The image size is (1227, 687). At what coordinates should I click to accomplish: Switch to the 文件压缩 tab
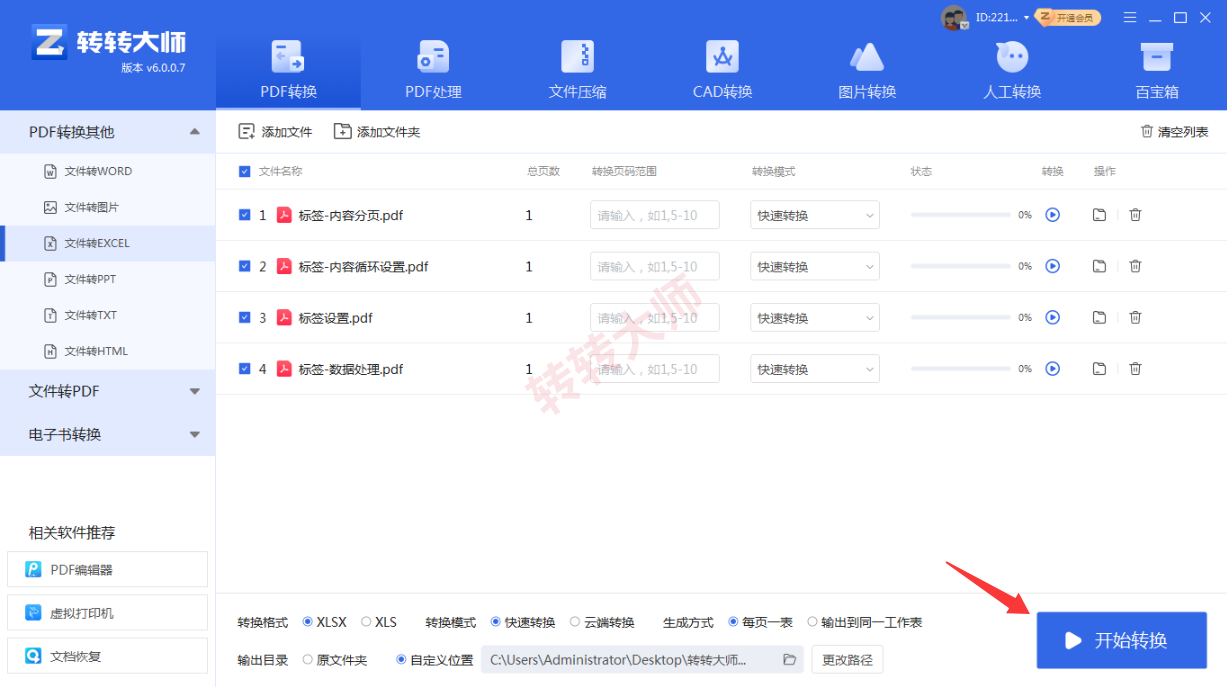click(x=578, y=68)
